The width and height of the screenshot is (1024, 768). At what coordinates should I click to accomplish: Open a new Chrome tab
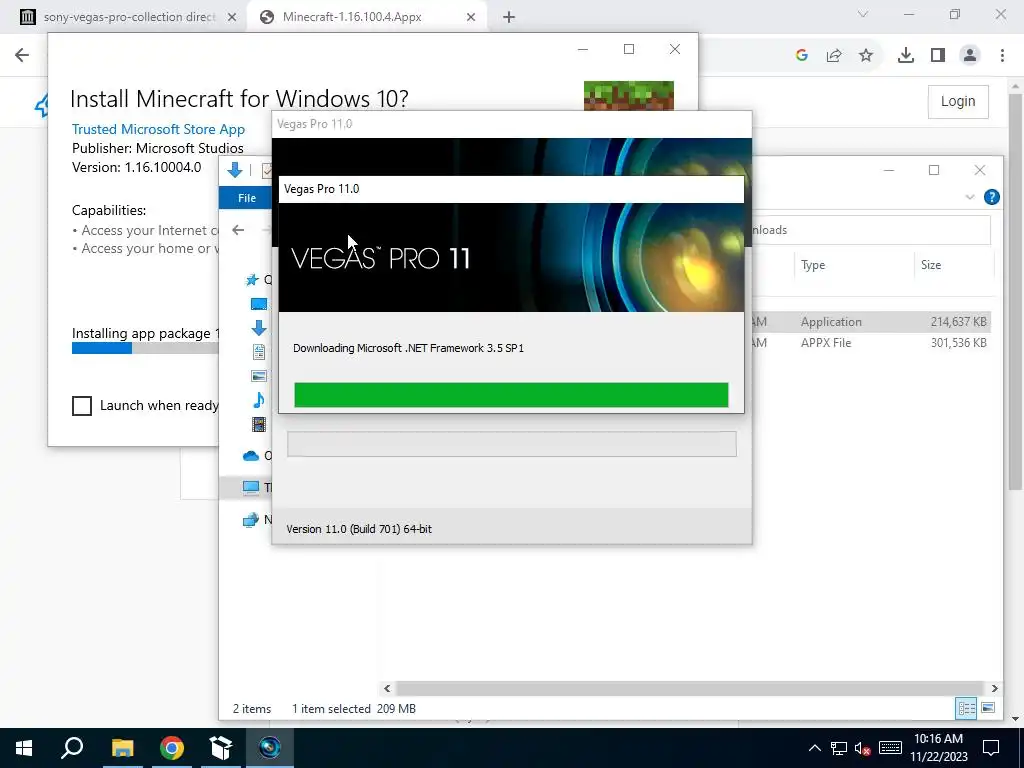click(x=509, y=17)
